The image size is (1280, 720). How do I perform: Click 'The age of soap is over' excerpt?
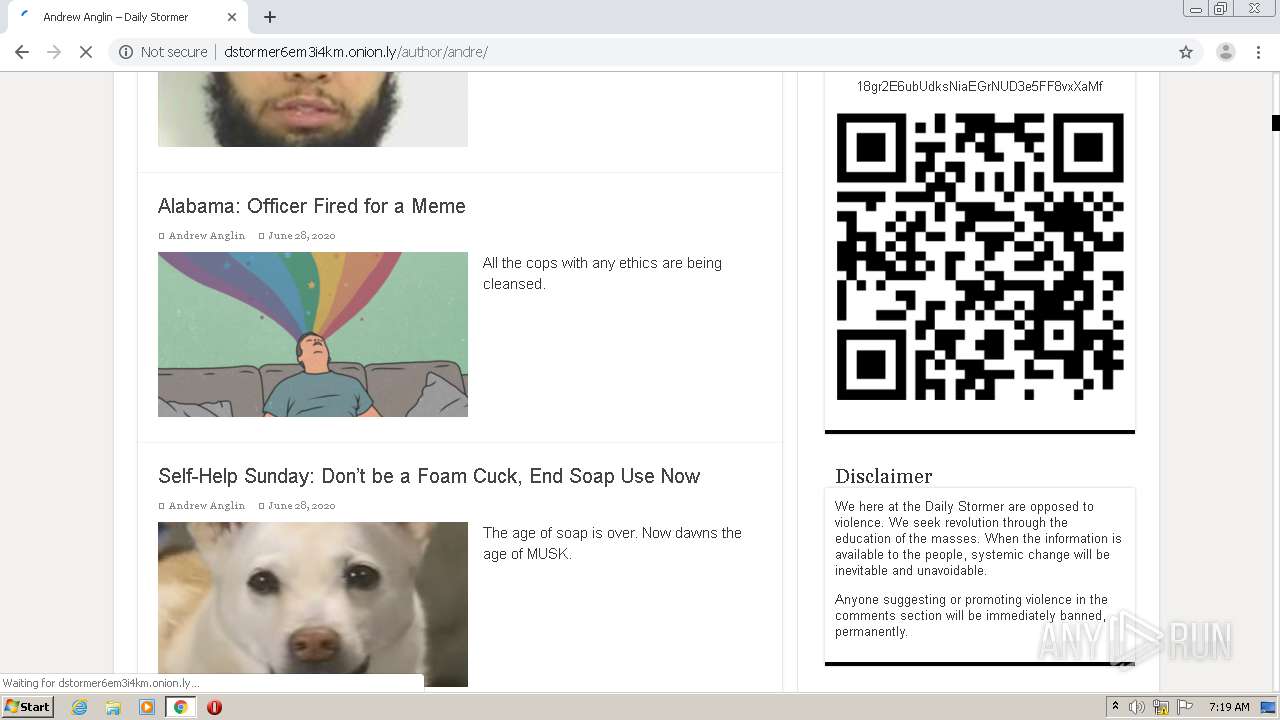tap(612, 543)
